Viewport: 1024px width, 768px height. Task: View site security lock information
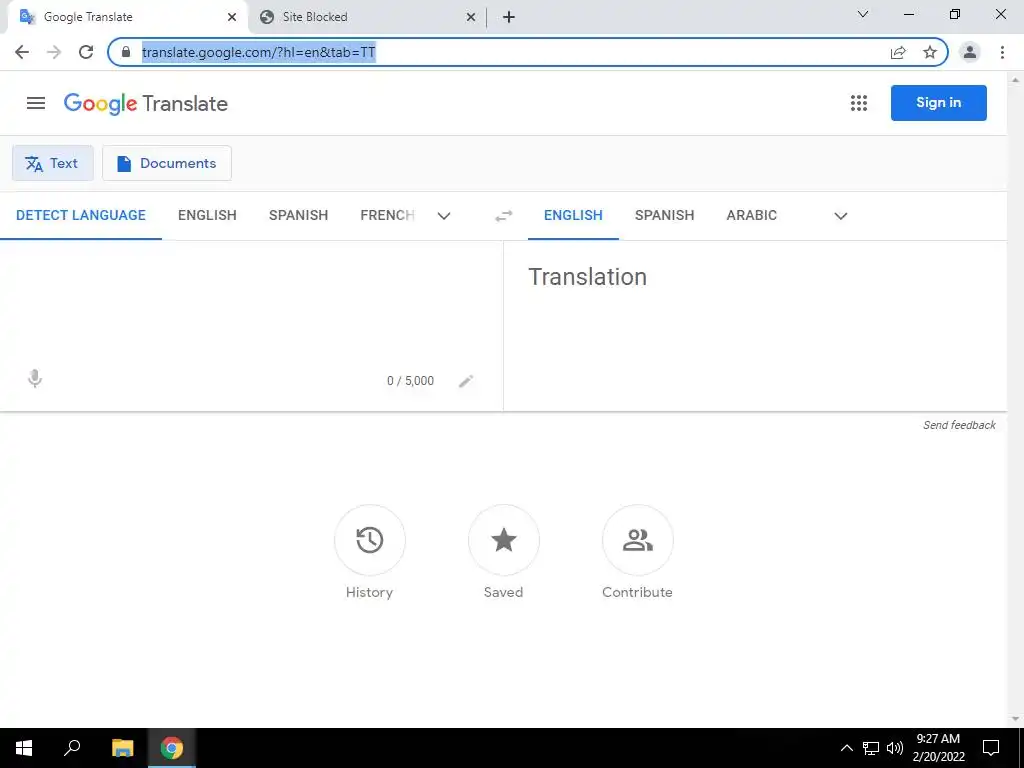pos(126,52)
